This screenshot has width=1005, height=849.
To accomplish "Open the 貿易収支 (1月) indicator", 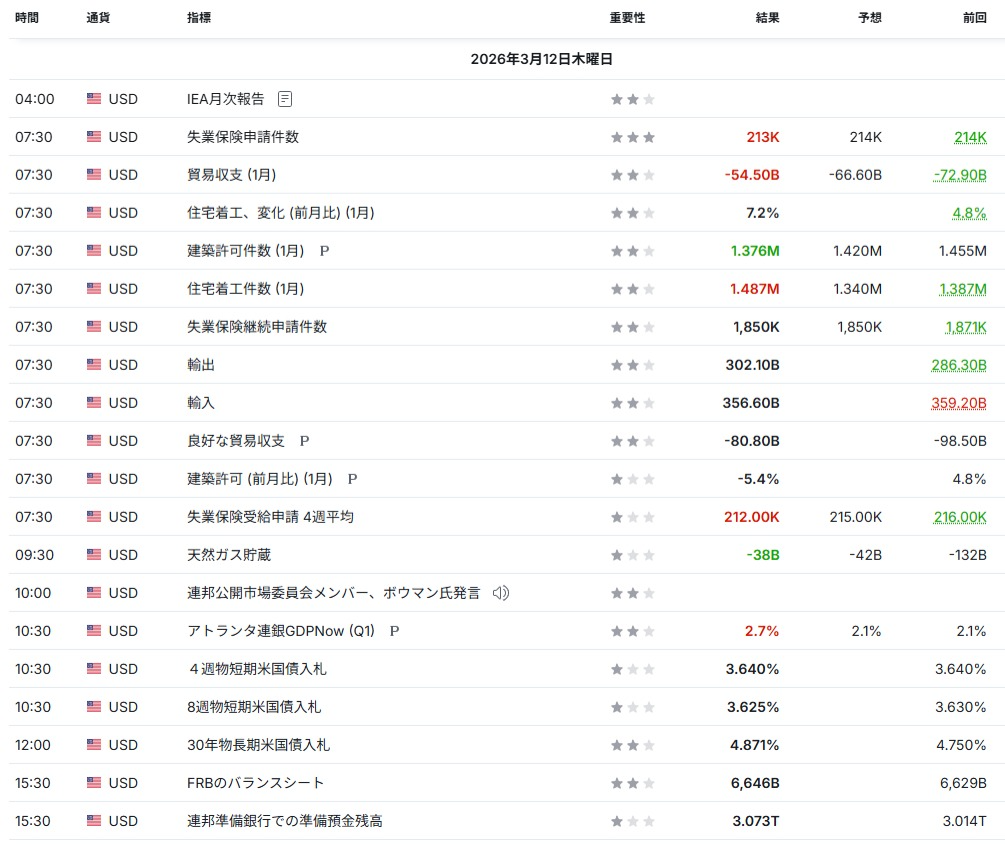I will point(231,175).
